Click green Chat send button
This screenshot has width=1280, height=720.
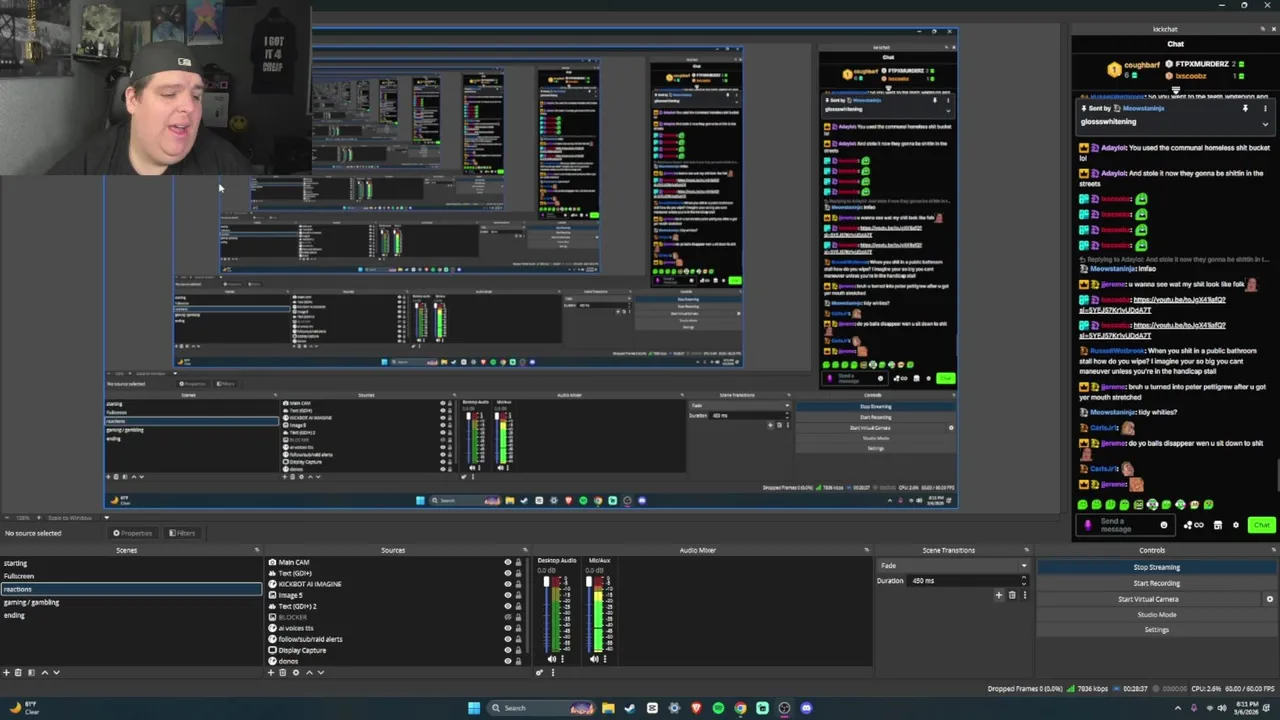coord(1262,525)
